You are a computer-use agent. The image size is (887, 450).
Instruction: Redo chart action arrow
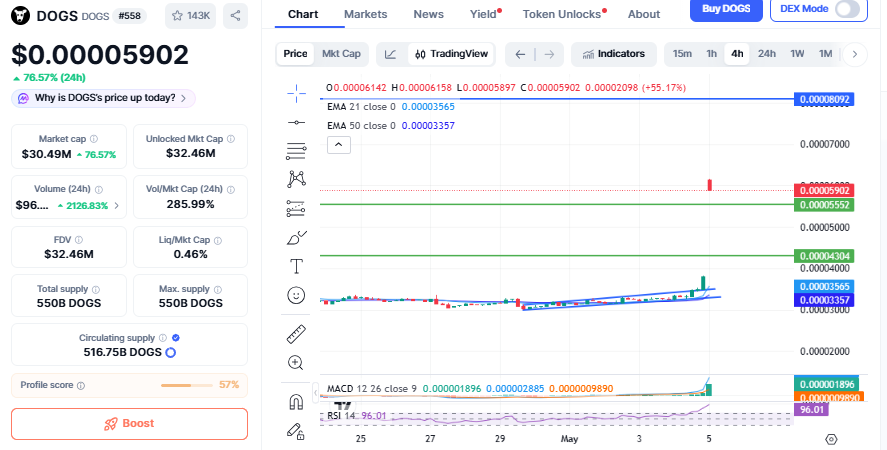(x=549, y=54)
